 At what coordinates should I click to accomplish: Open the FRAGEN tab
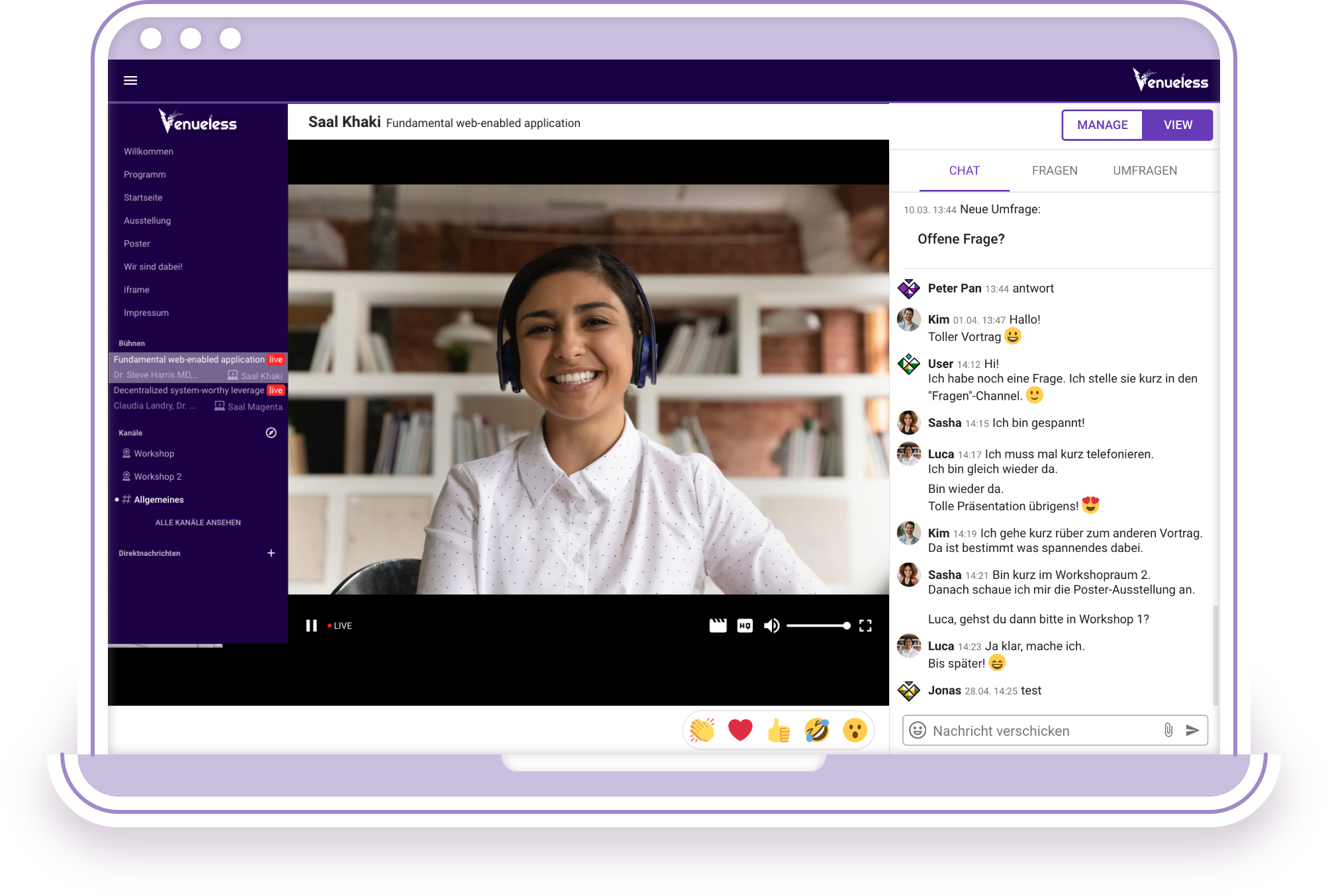pyautogui.click(x=1055, y=171)
